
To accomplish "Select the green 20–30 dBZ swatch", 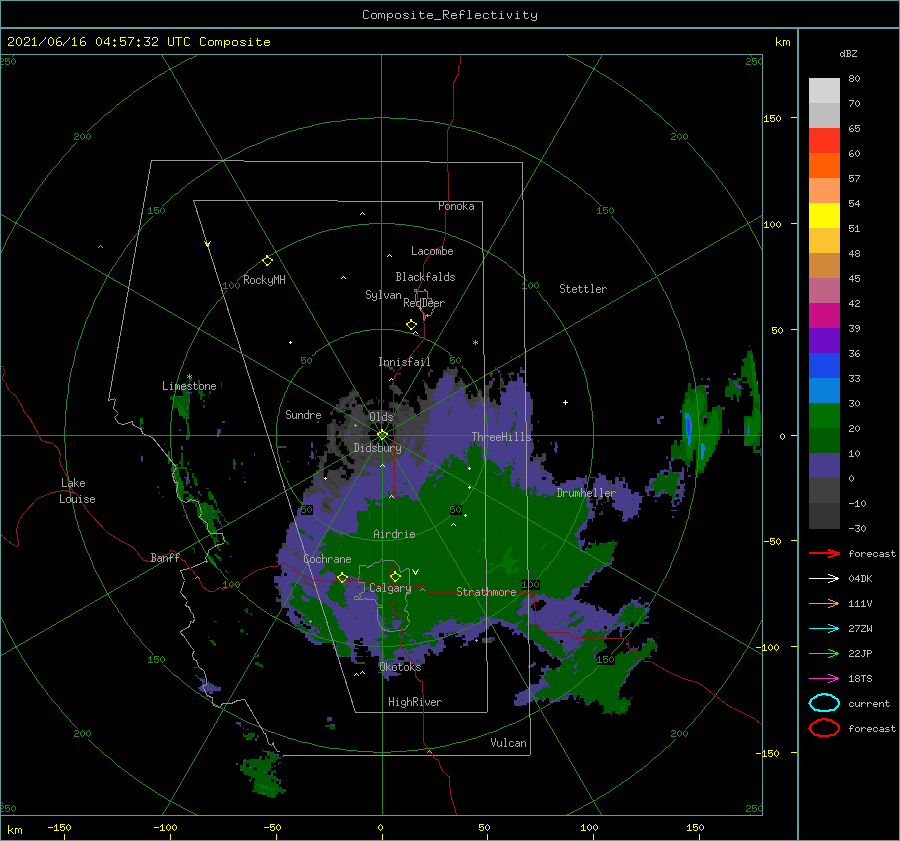I will [x=824, y=416].
